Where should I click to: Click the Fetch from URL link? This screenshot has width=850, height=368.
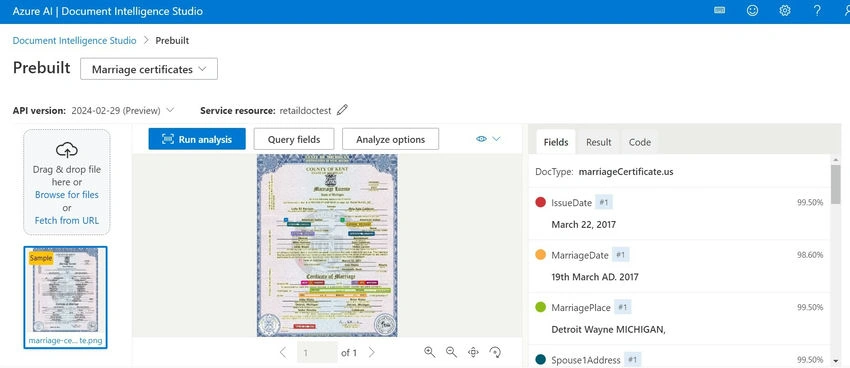(67, 221)
